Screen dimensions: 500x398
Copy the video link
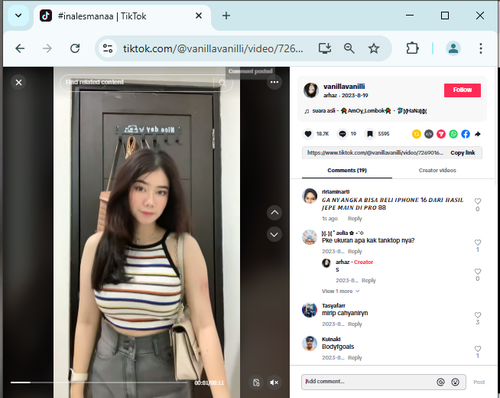click(x=463, y=153)
